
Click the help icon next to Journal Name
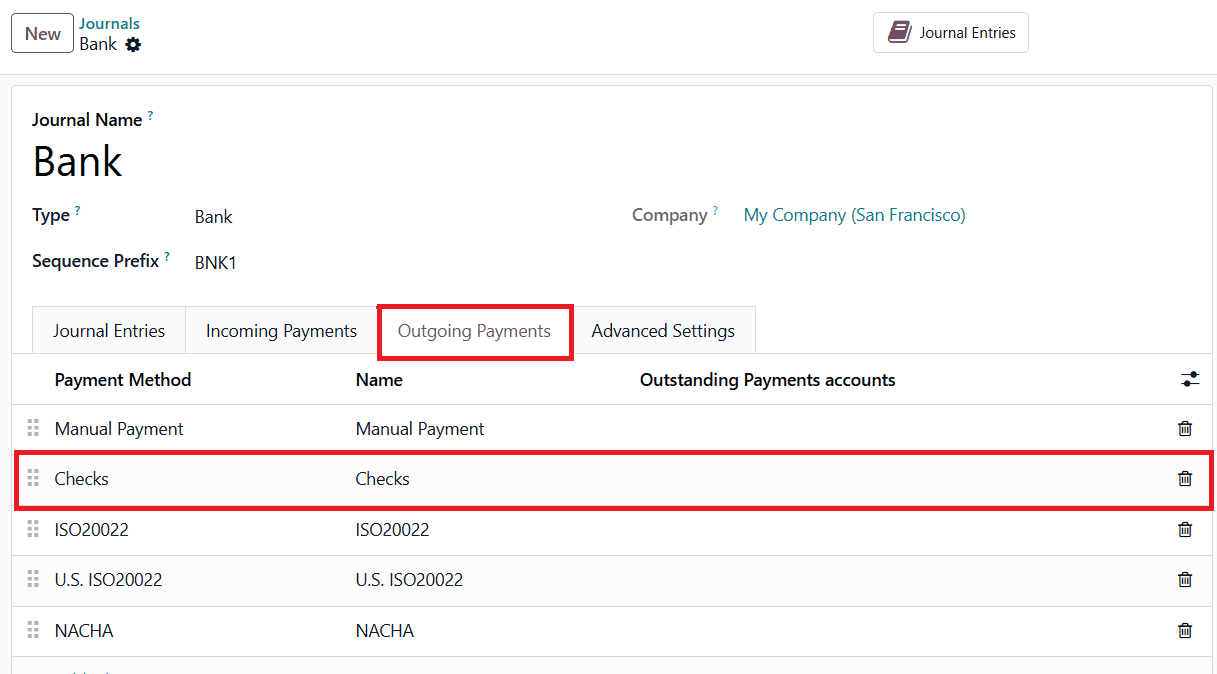click(x=151, y=113)
